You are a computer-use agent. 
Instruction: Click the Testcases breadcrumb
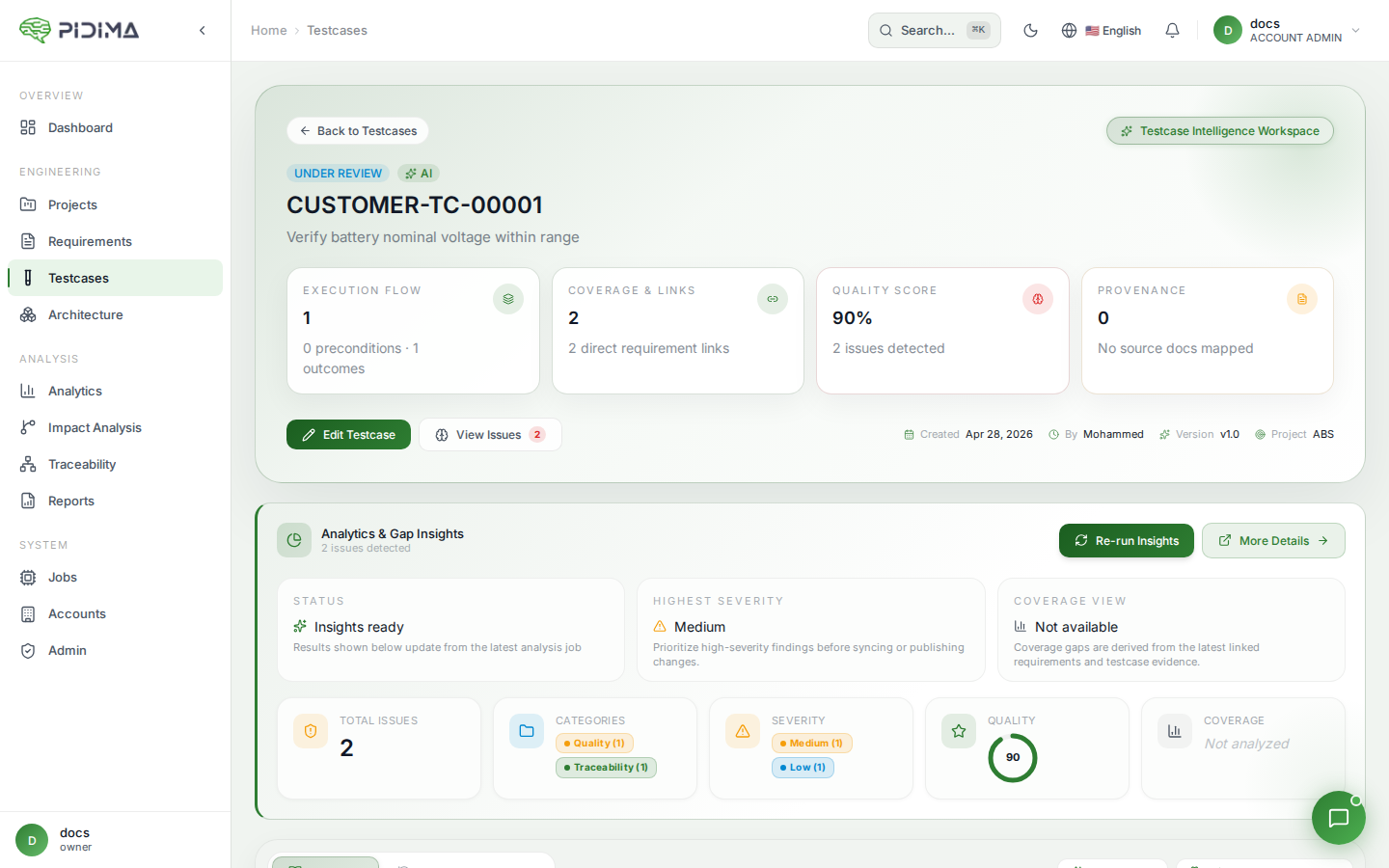coord(337,30)
